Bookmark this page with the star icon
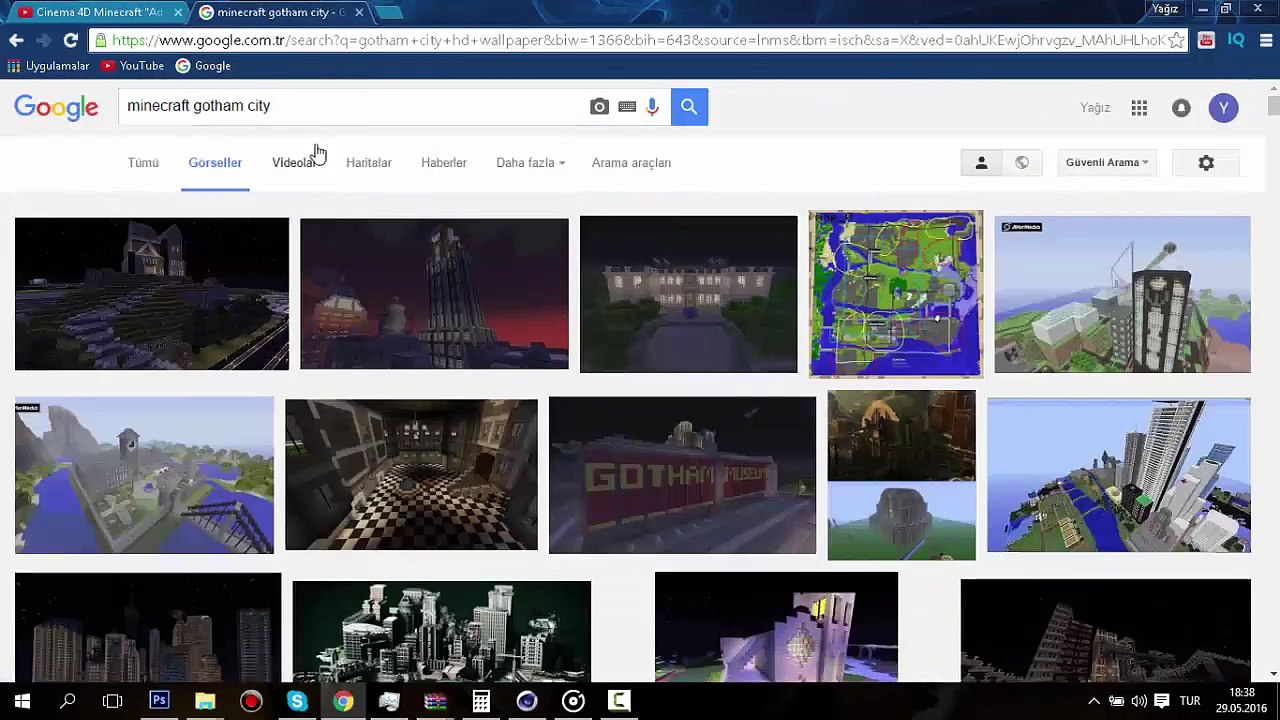This screenshot has width=1280, height=720. [x=1176, y=40]
